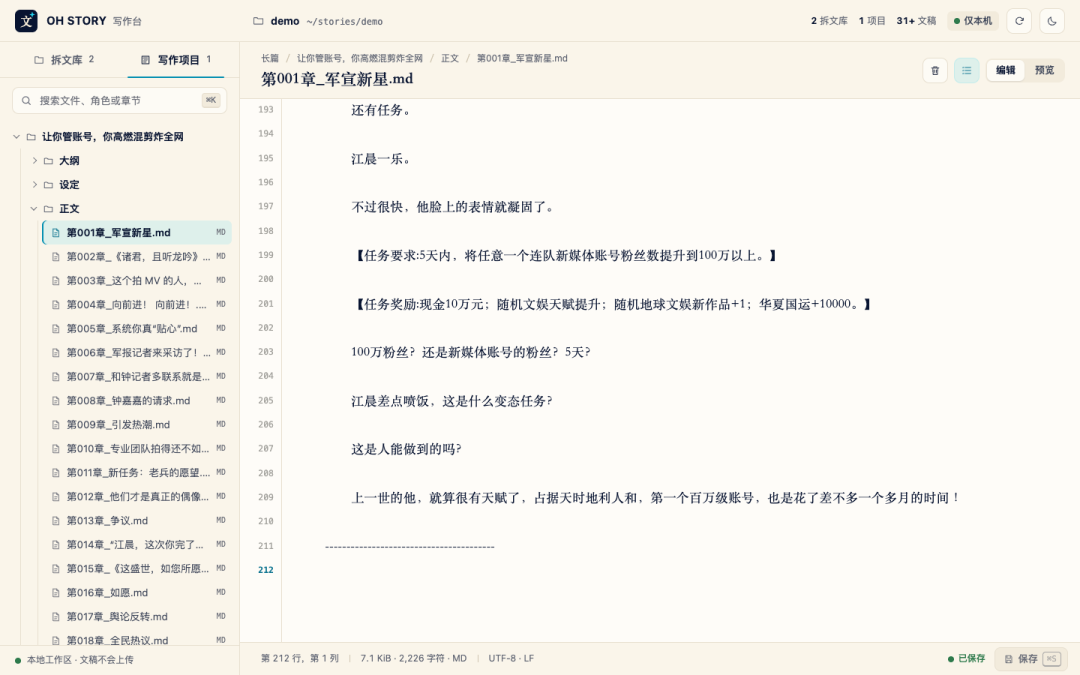Expand the 设定 folder

(x=34, y=185)
